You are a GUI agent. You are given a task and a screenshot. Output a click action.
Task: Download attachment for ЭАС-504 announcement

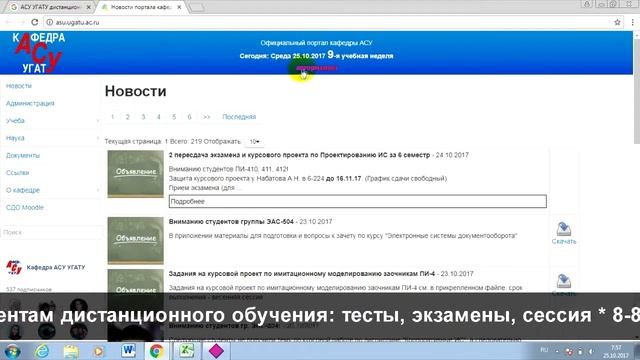point(564,233)
